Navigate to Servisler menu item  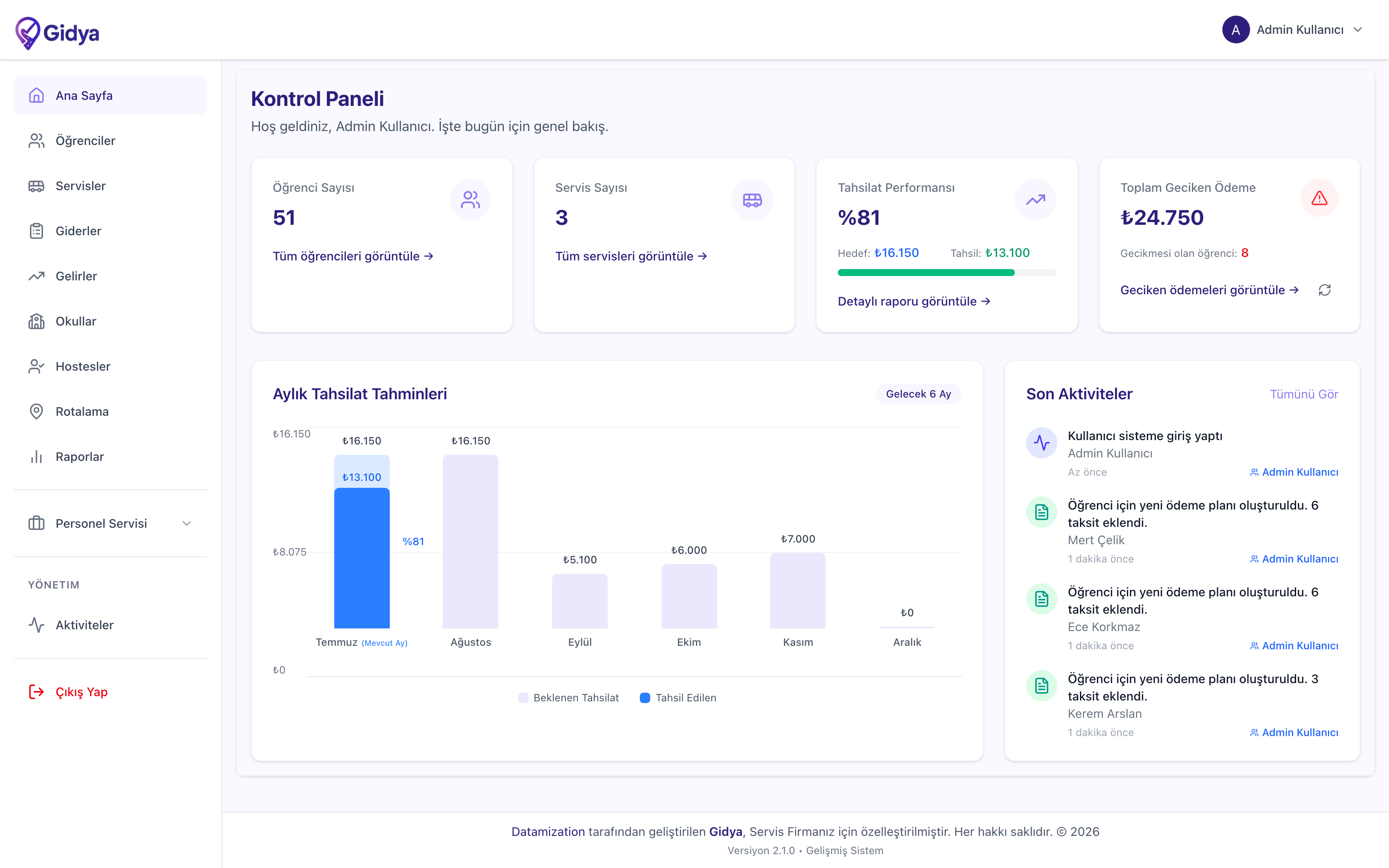(x=110, y=186)
